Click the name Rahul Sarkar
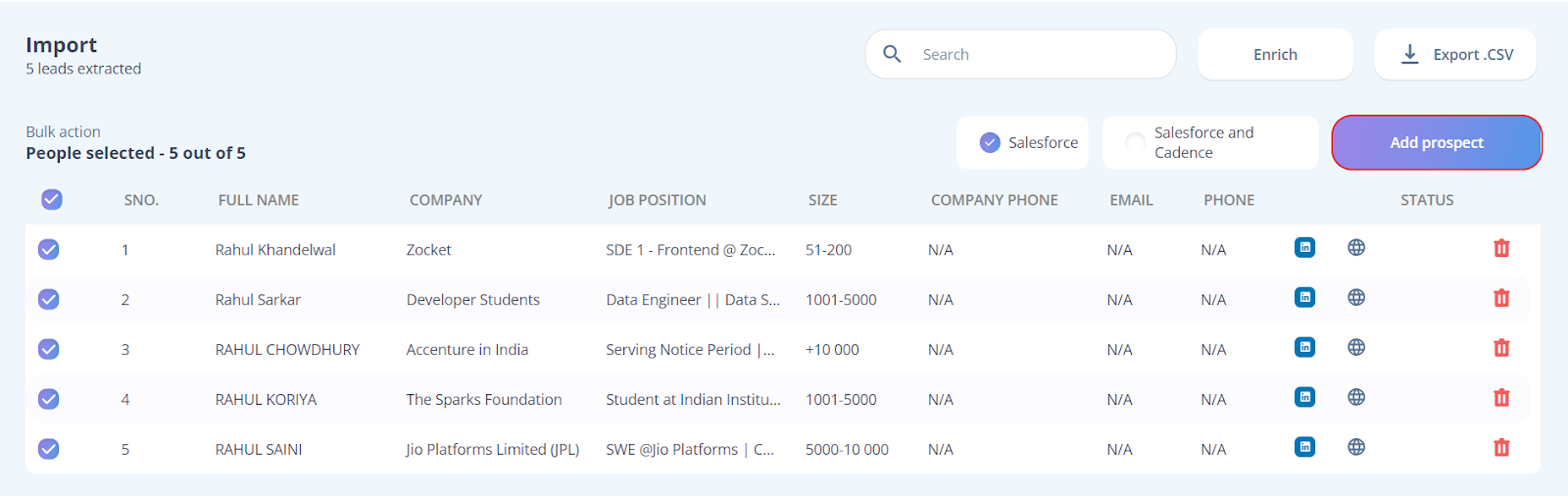This screenshot has height=498, width=1568. tap(258, 300)
